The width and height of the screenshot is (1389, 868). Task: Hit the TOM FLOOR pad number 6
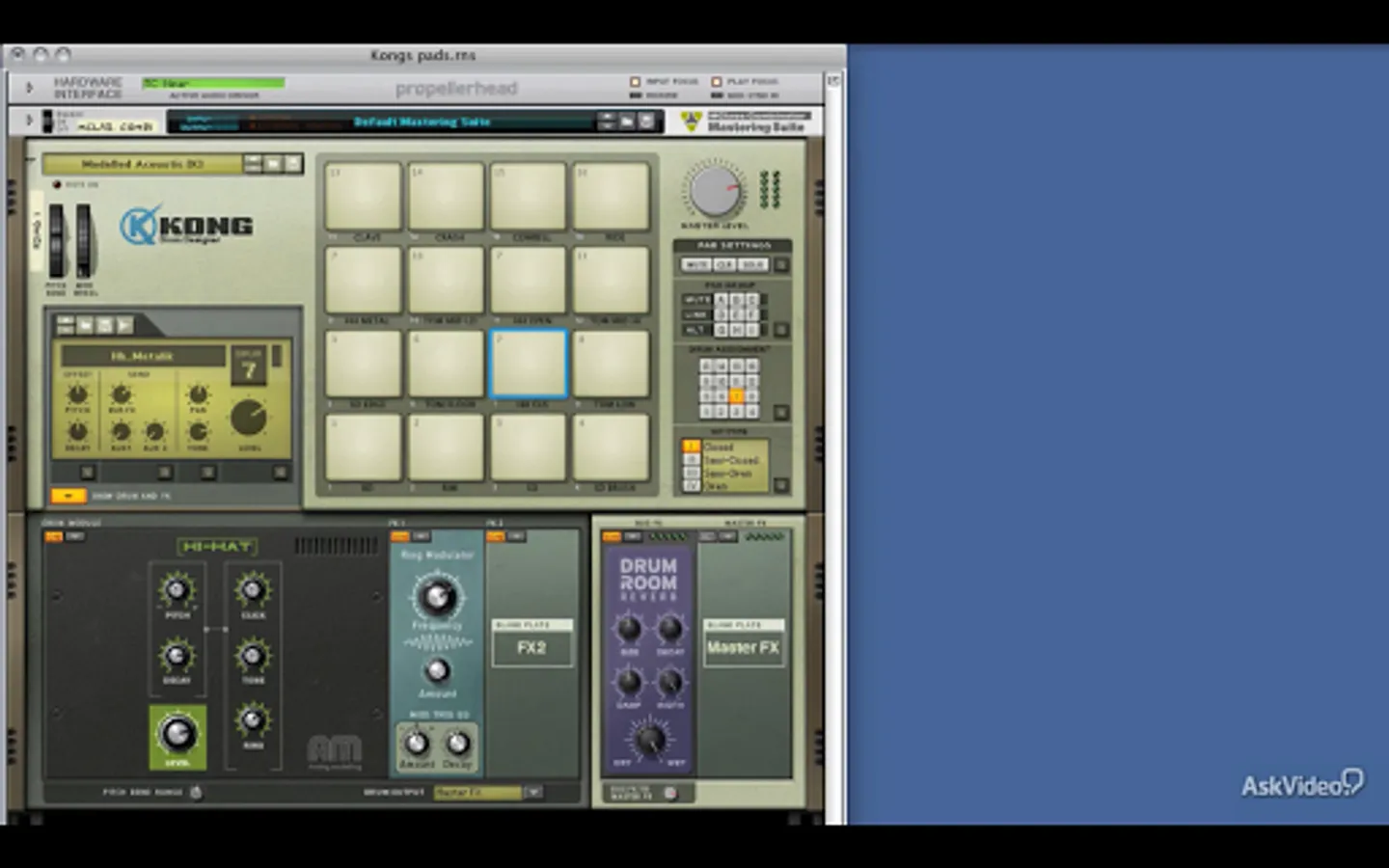tap(446, 364)
